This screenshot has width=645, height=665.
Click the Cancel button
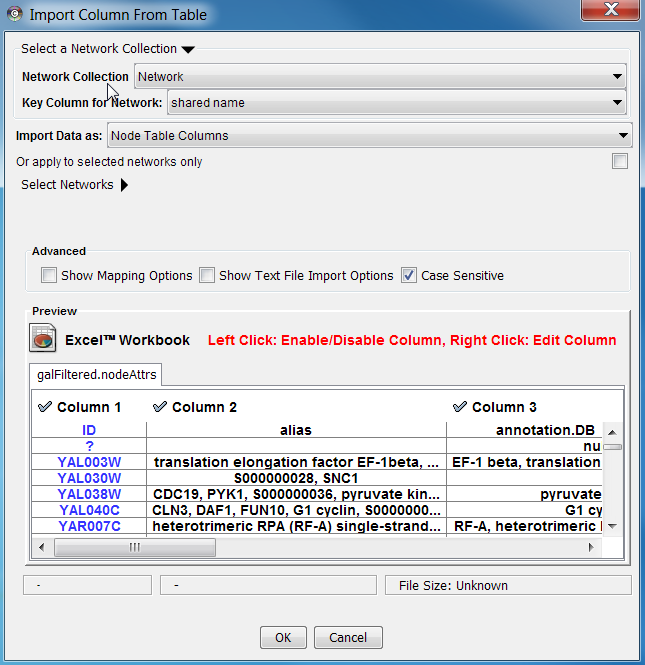pyautogui.click(x=348, y=637)
